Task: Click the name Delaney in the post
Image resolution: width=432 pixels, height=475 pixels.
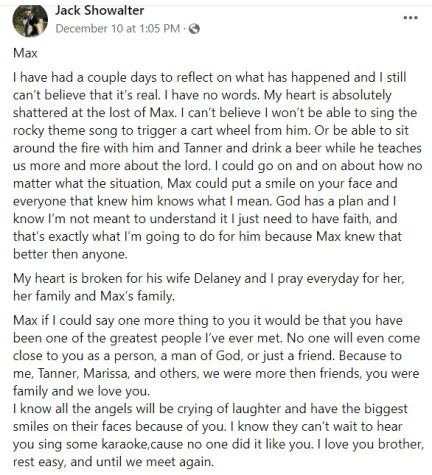Action: [x=217, y=278]
